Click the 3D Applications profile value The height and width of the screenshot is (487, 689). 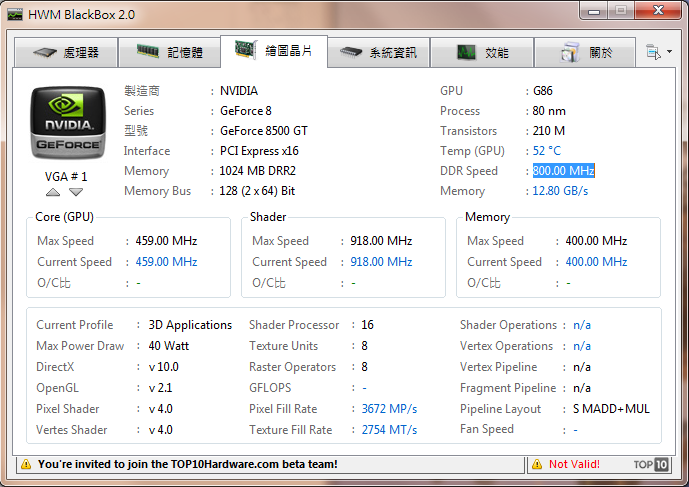point(190,325)
